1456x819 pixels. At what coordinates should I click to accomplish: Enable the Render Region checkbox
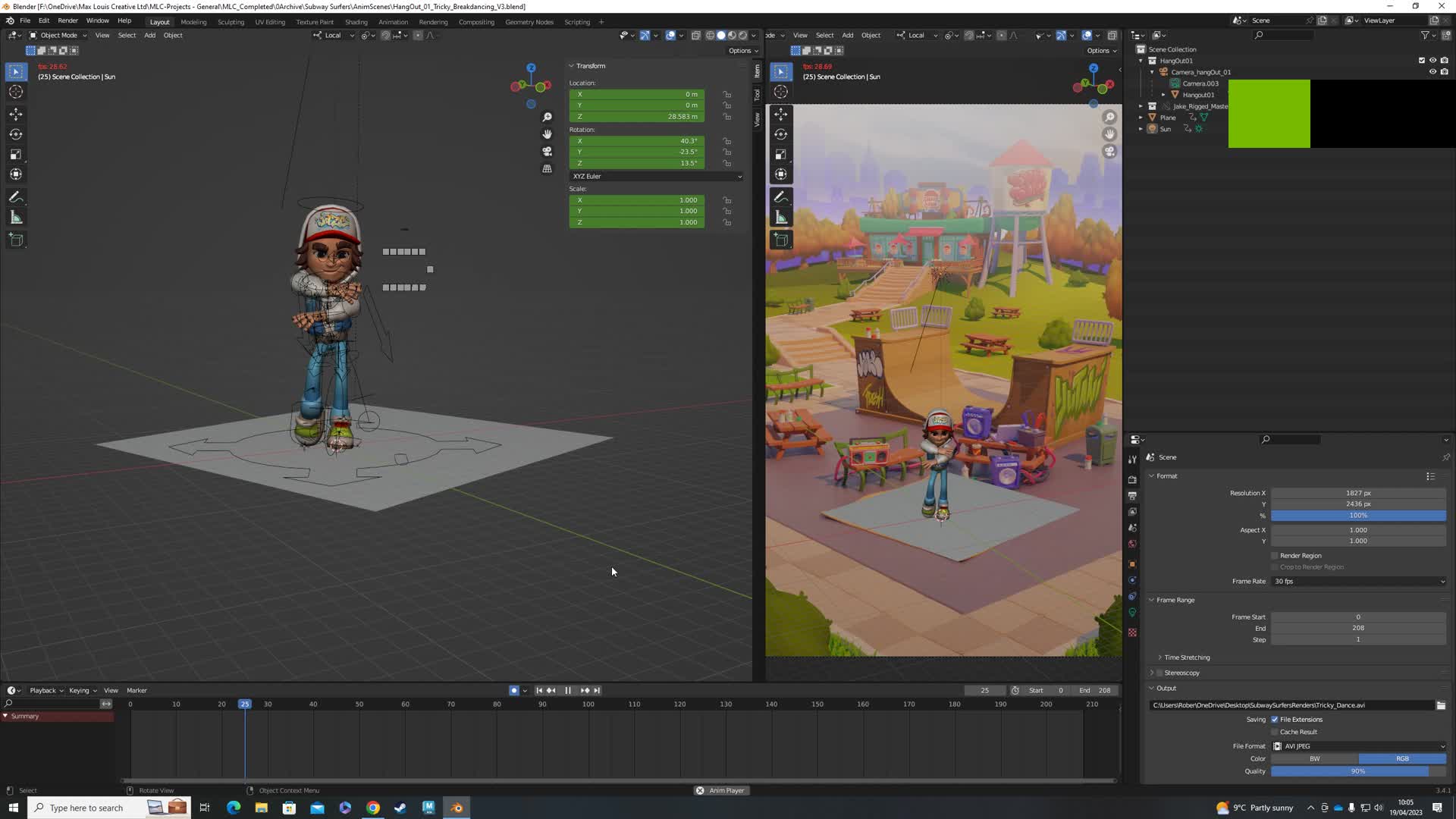tap(1275, 556)
